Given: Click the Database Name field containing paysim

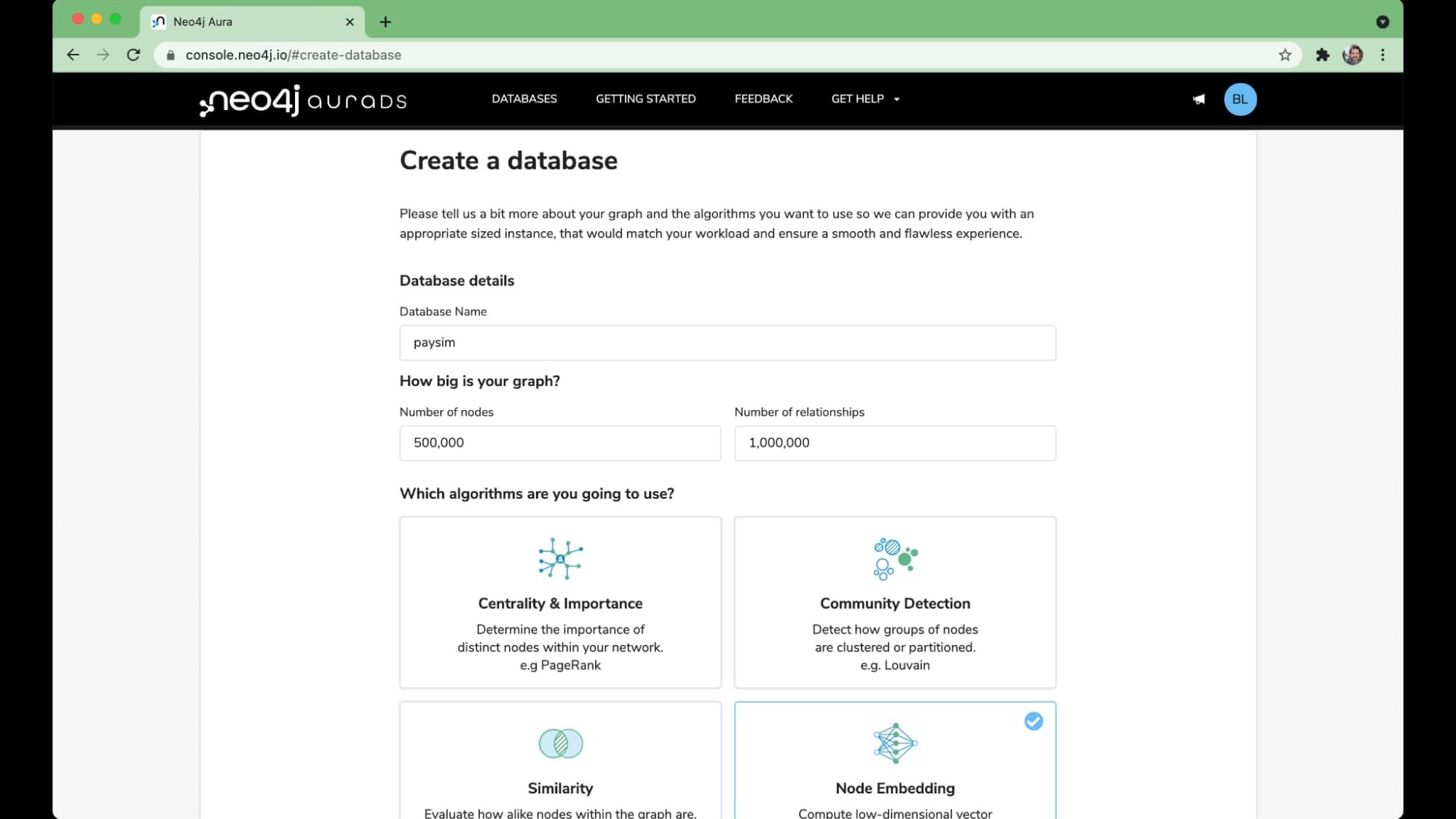Looking at the screenshot, I should point(727,342).
